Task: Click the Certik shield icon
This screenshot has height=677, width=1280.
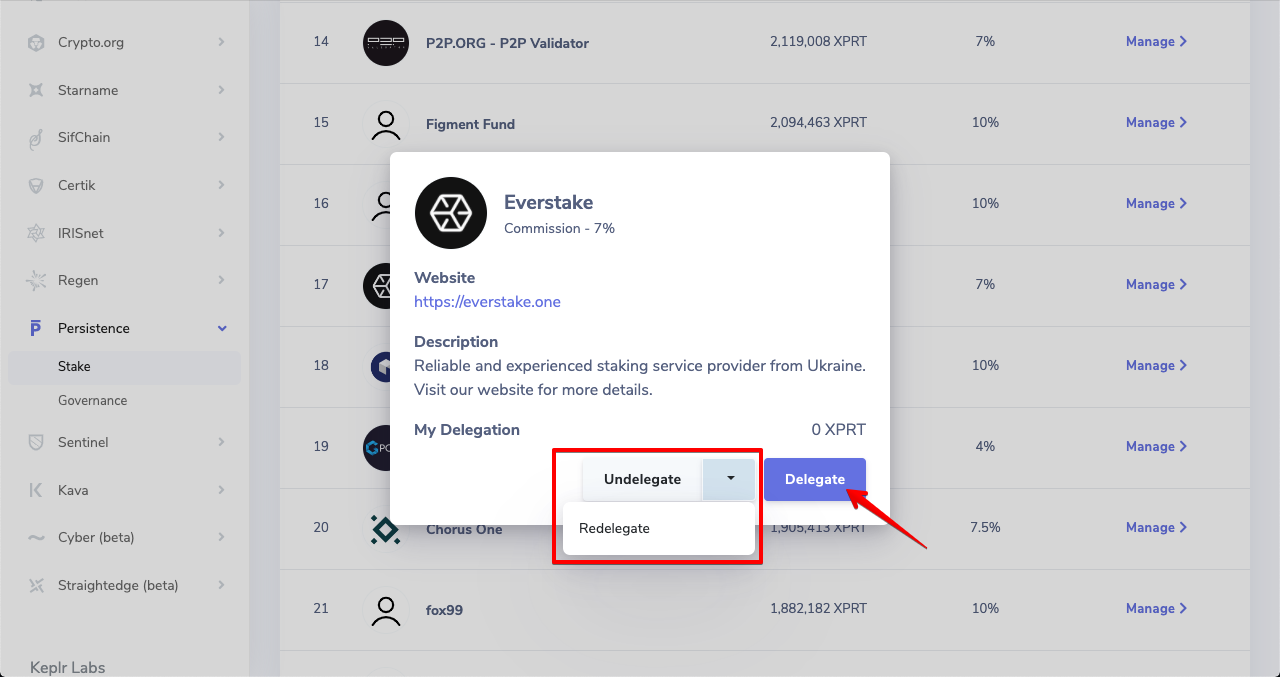Action: (36, 185)
